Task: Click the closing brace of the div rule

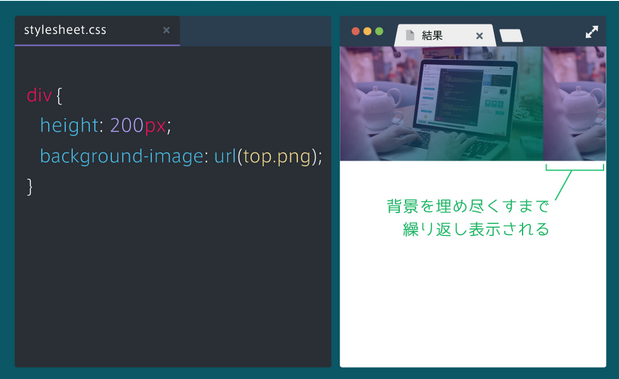Action: [x=30, y=187]
